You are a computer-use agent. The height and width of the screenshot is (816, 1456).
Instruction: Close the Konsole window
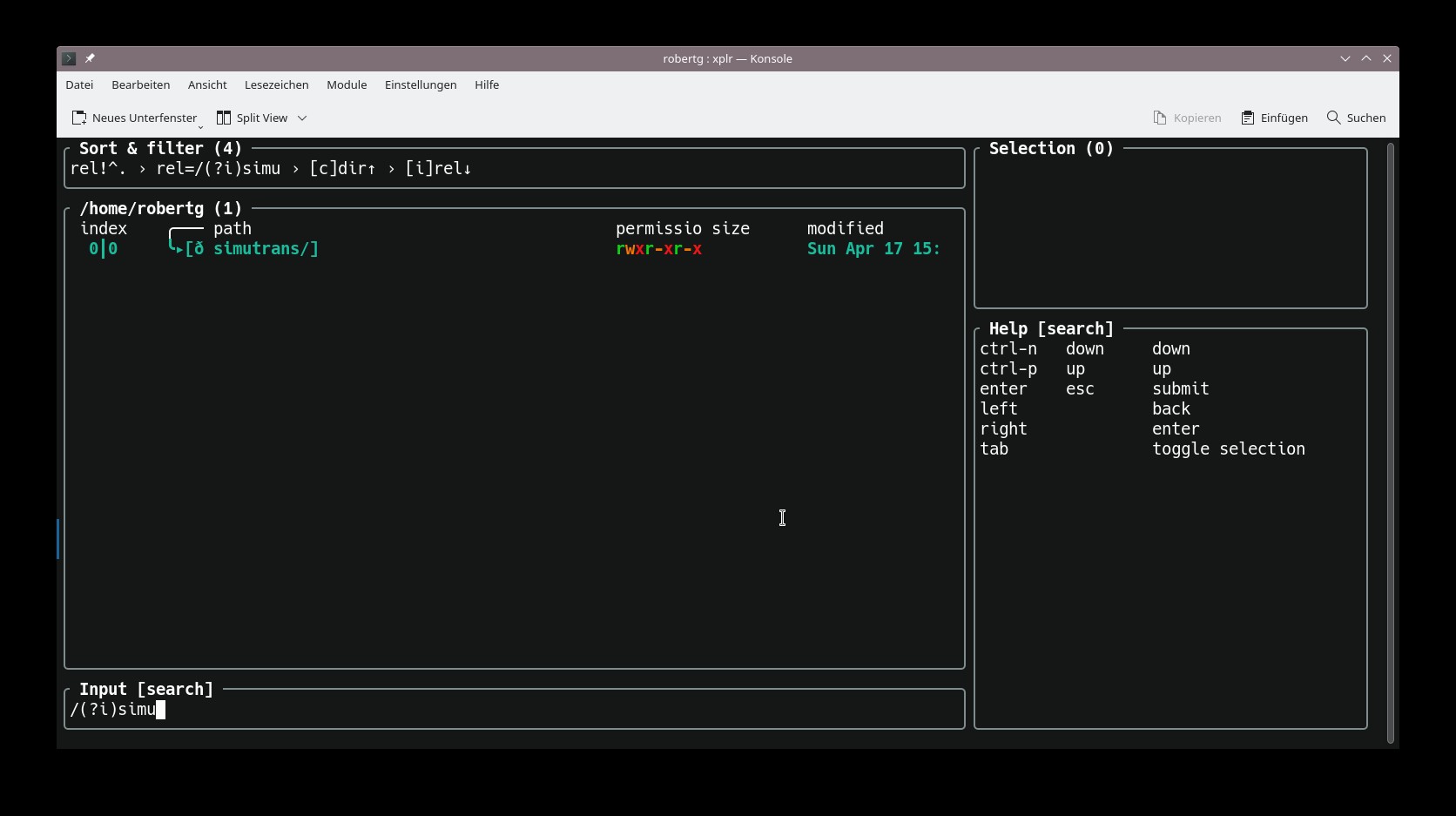click(x=1387, y=58)
